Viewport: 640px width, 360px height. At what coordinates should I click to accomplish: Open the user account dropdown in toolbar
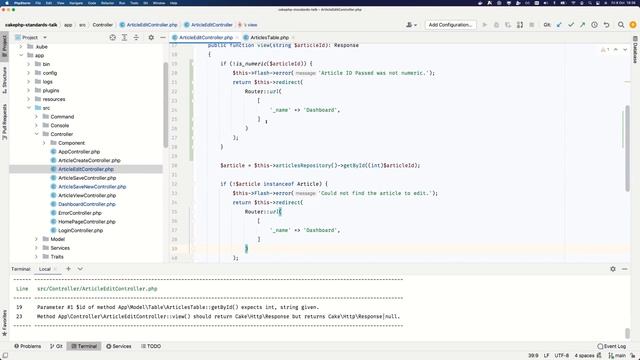pyautogui.click(x=411, y=25)
